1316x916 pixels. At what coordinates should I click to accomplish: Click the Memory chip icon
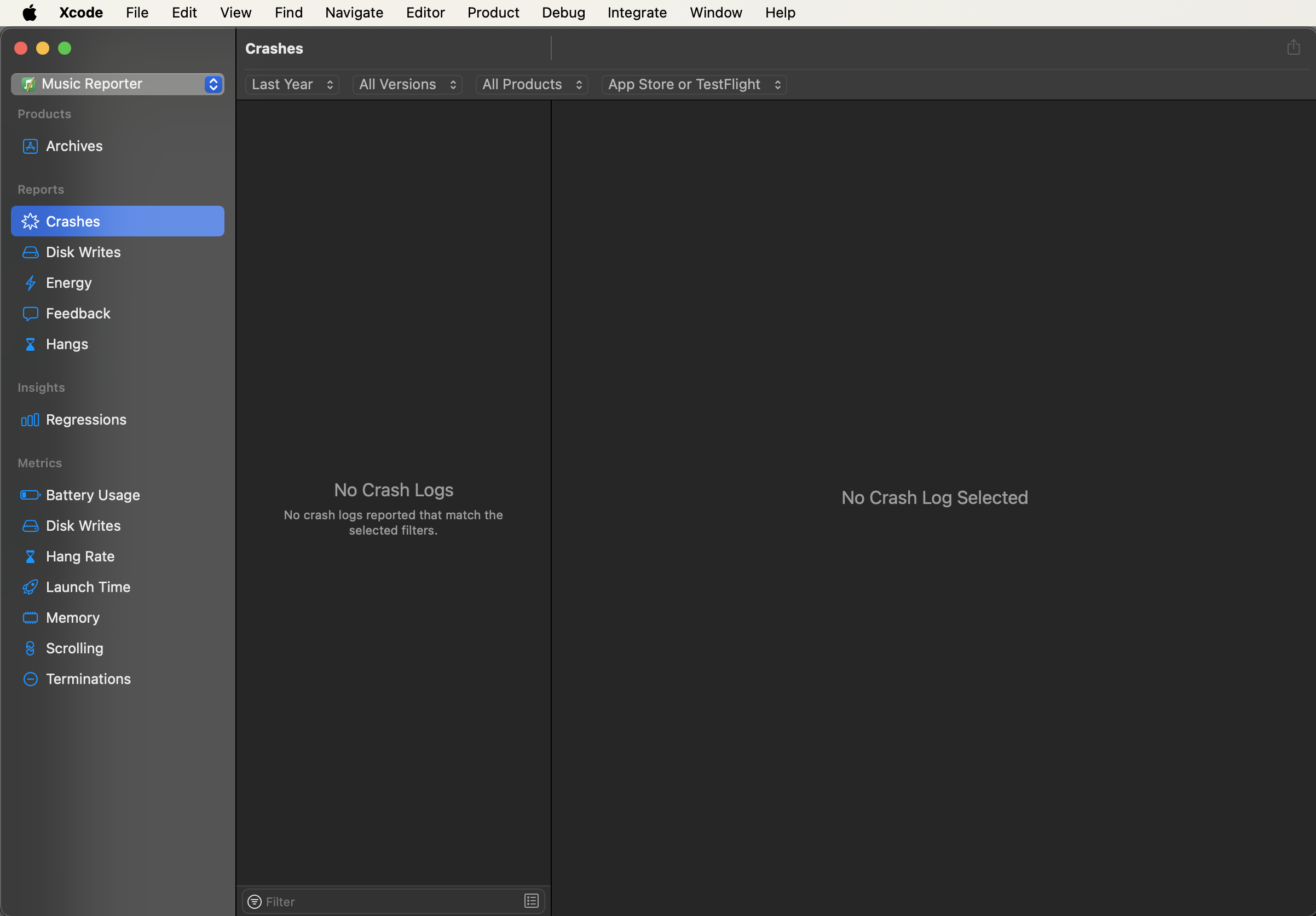point(30,618)
